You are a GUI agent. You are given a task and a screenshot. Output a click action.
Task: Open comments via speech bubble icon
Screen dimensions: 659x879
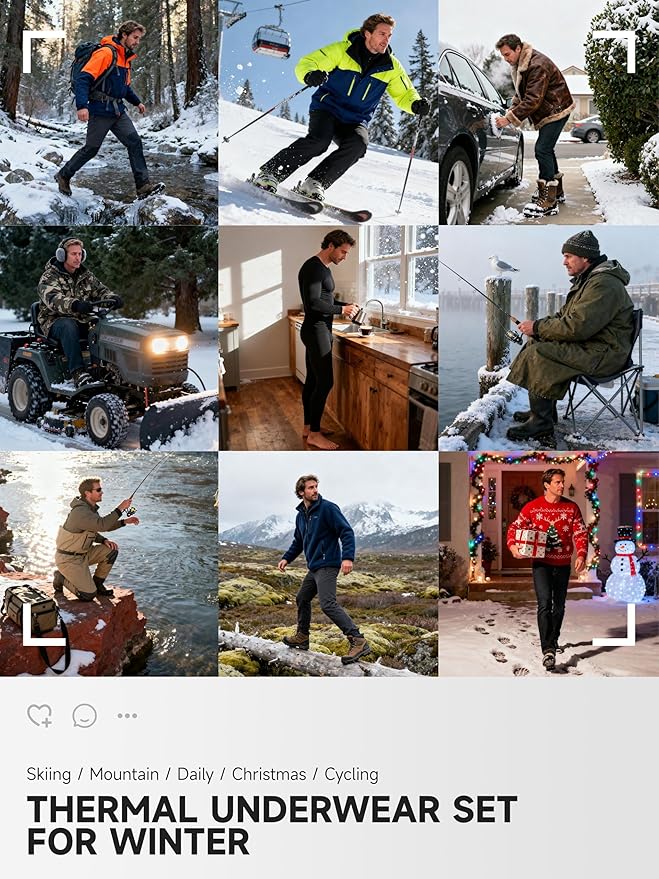point(85,716)
